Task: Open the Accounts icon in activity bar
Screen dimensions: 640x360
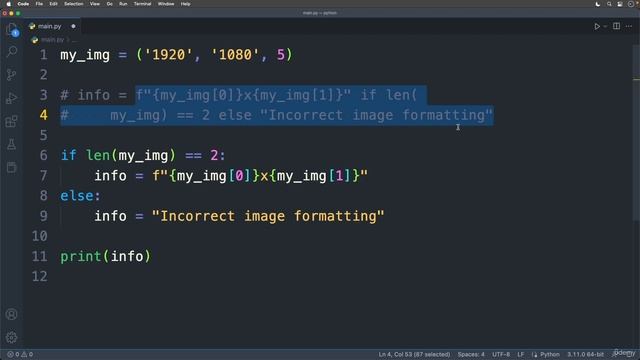Action: (x=12, y=314)
